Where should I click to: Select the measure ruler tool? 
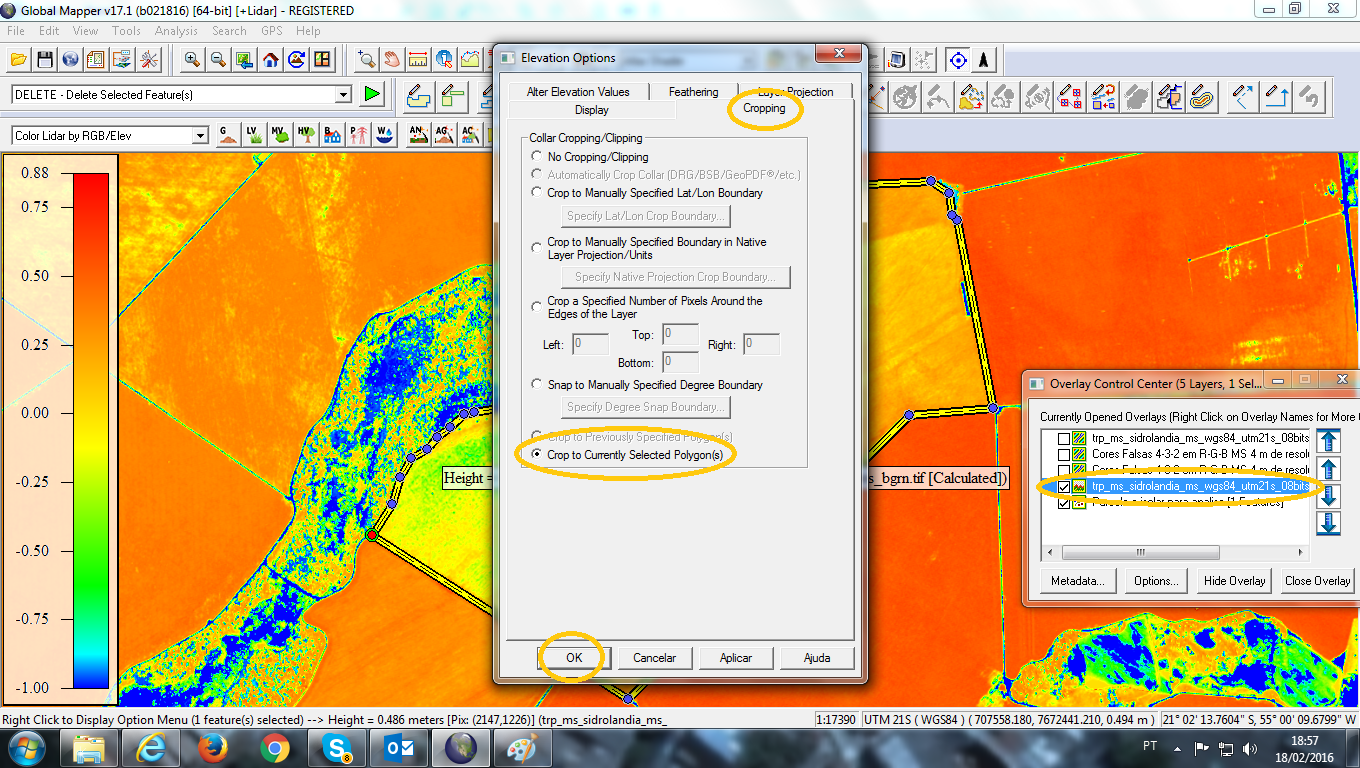click(419, 60)
